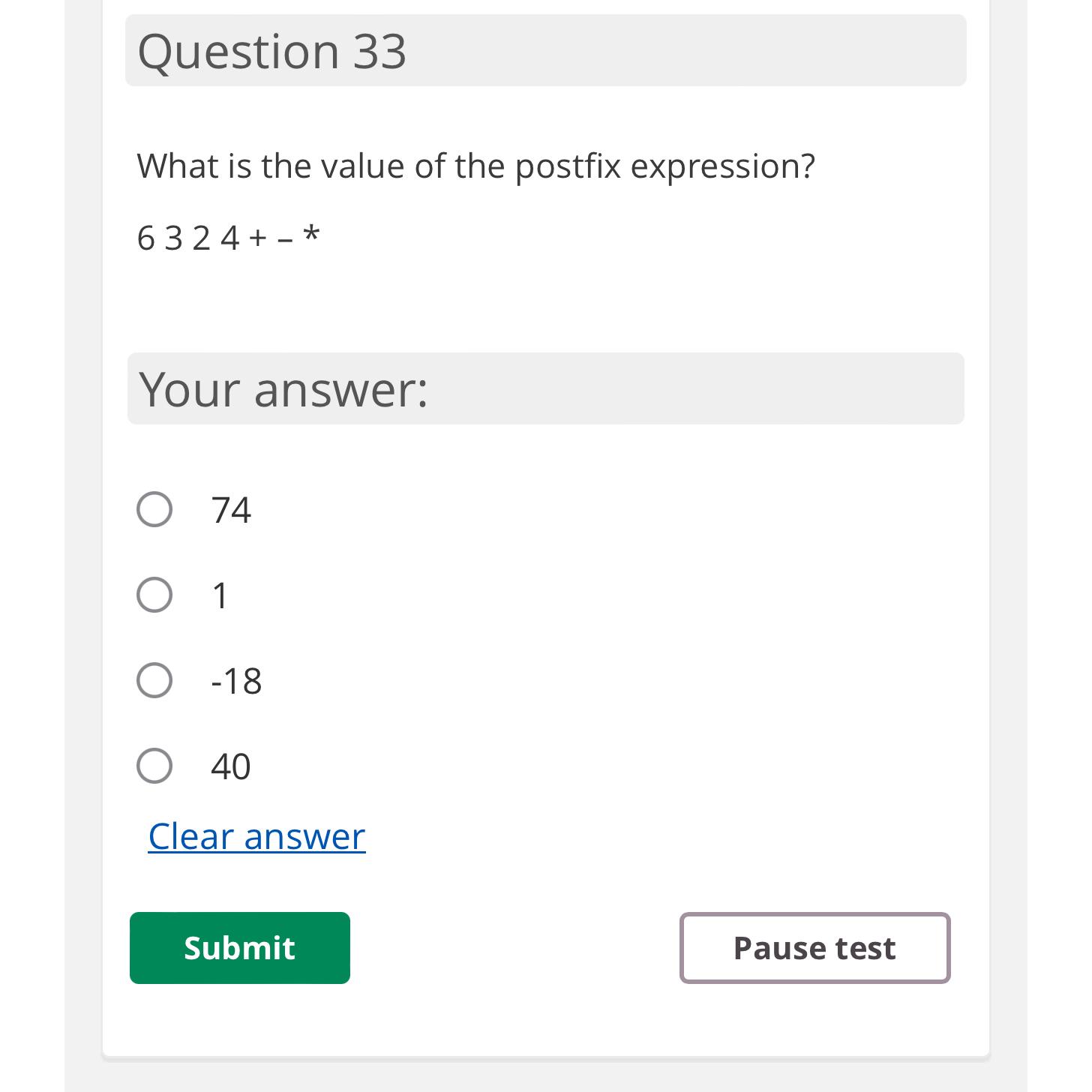Mark 40 as your answer via radio button

coord(154,766)
